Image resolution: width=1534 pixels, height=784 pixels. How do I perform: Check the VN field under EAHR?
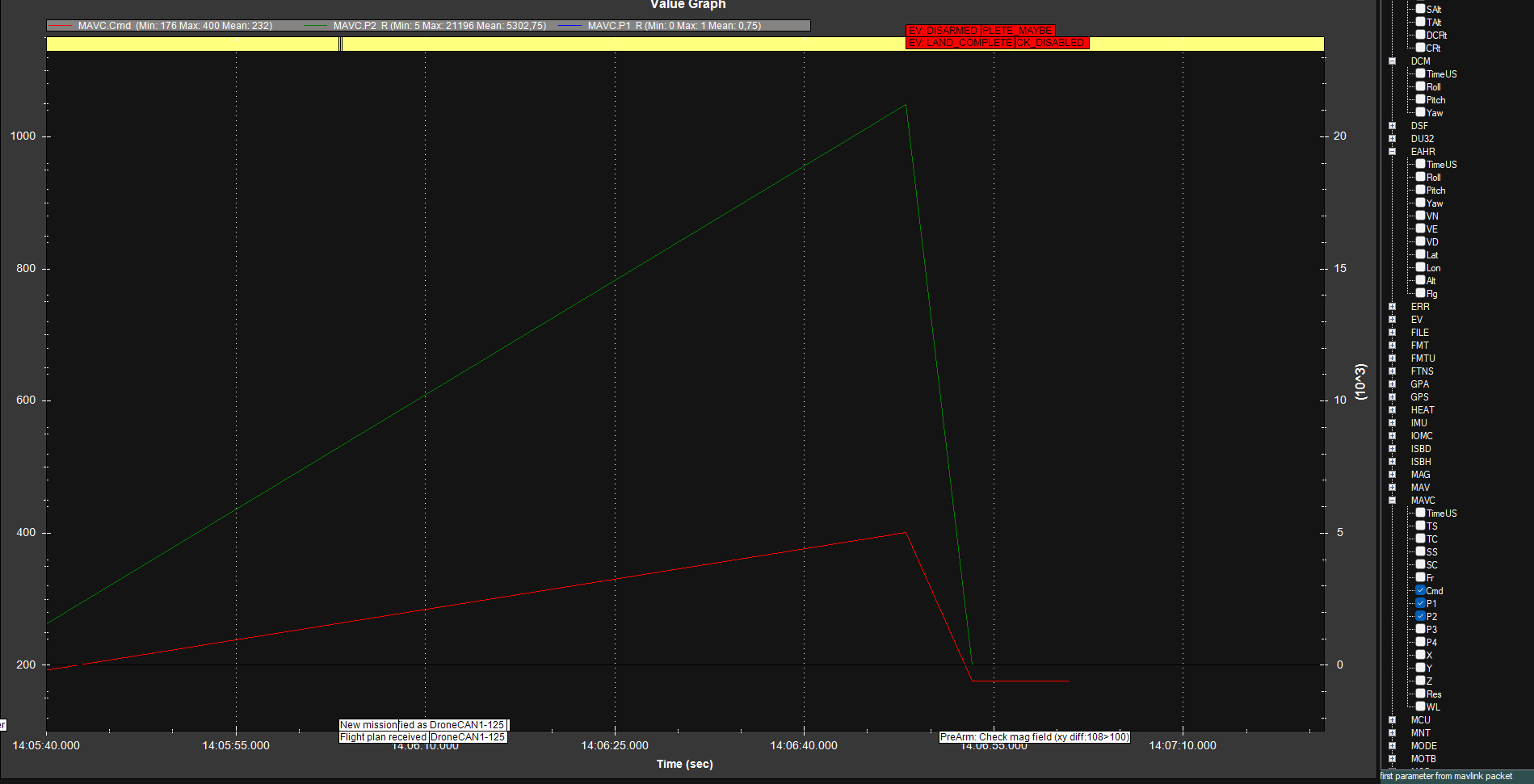coord(1420,216)
